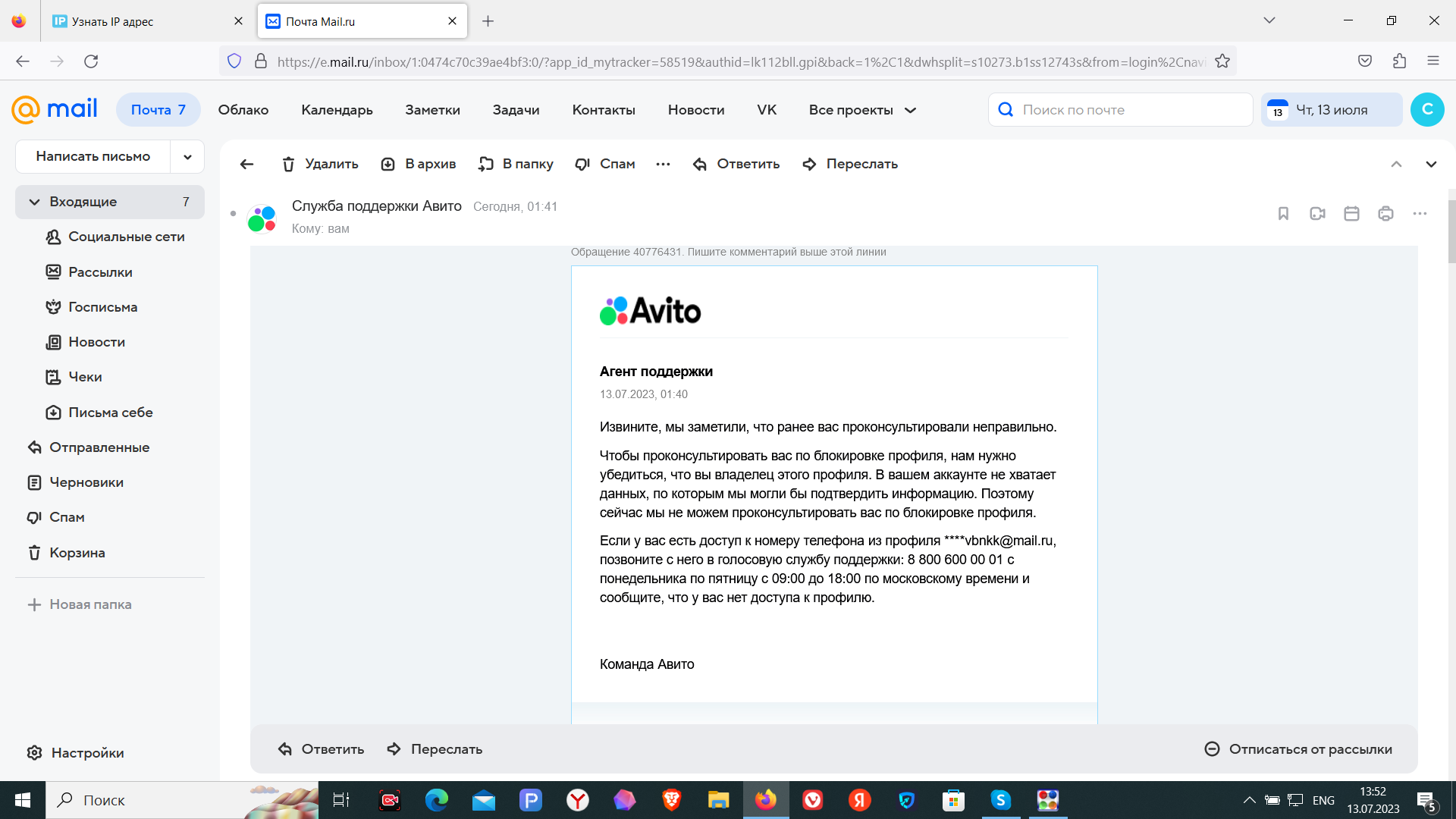The image size is (1456, 819).
Task: Reply to the email with Ответить
Action: (x=736, y=164)
